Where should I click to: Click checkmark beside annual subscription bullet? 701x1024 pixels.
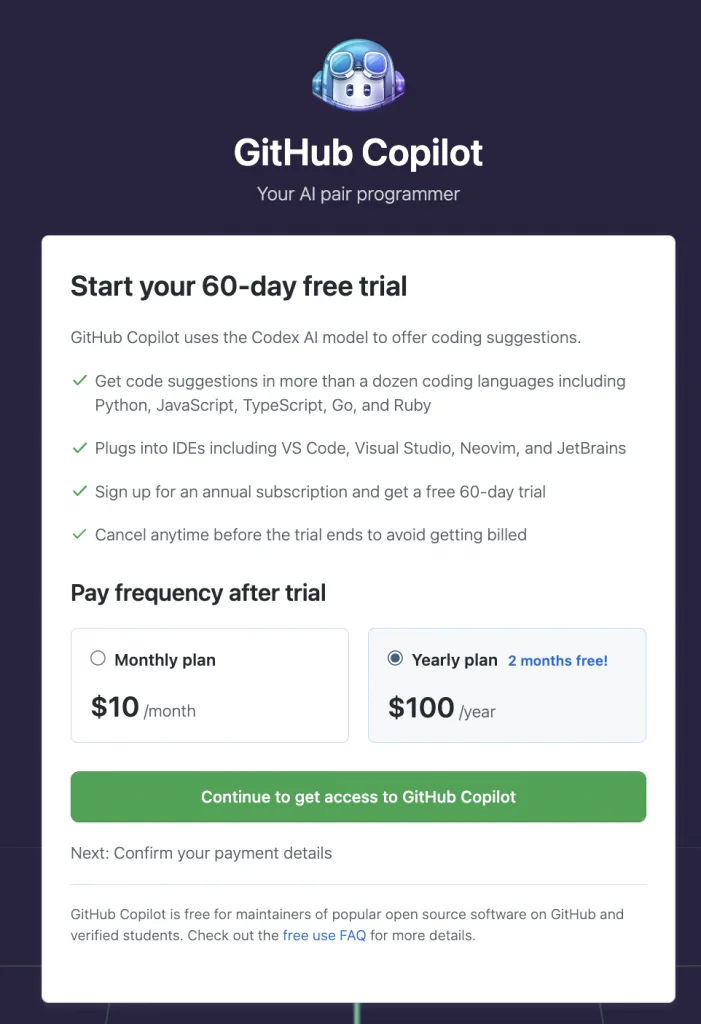point(79,492)
